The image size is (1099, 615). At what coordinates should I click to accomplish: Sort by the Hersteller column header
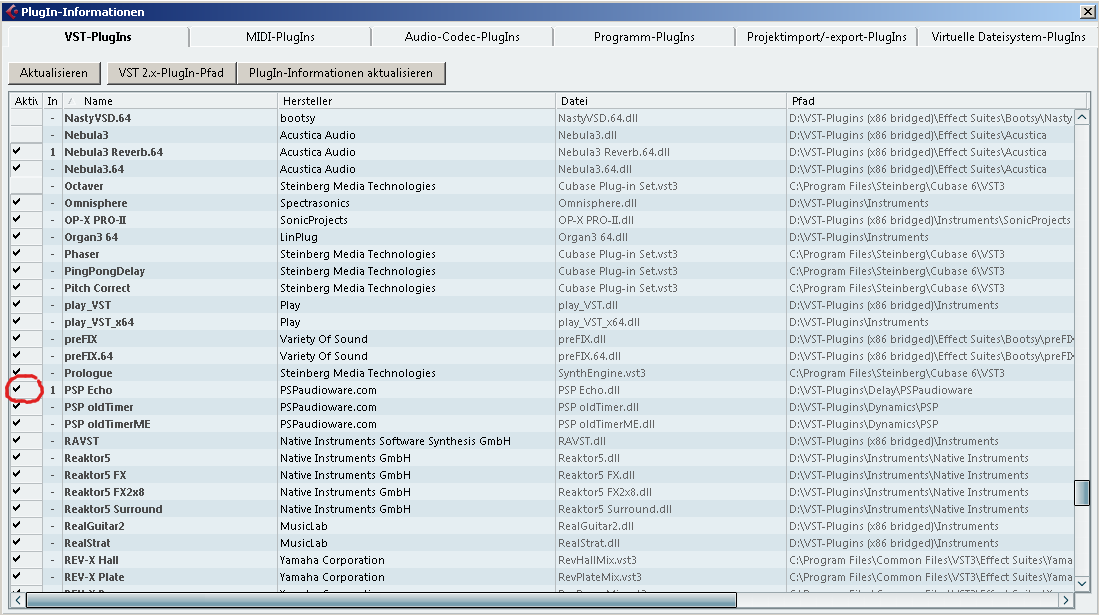[x=416, y=101]
